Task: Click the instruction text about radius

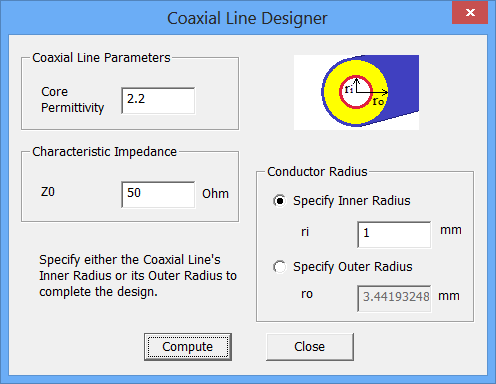Action: tap(138, 276)
